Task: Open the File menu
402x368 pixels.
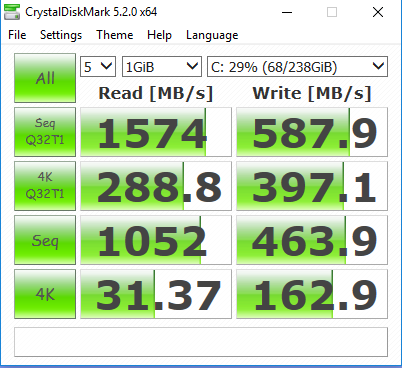Action: pos(17,35)
